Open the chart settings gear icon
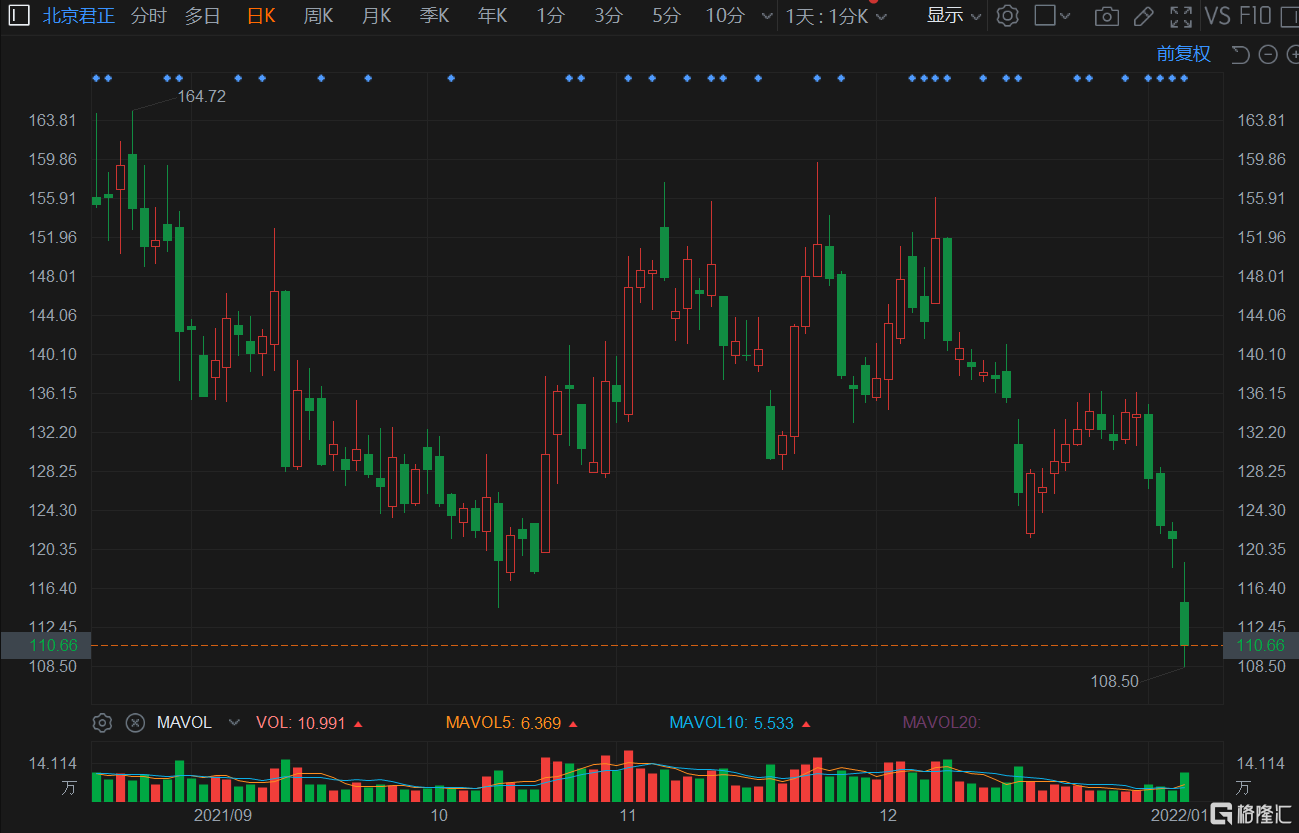This screenshot has width=1299, height=833. point(1007,16)
